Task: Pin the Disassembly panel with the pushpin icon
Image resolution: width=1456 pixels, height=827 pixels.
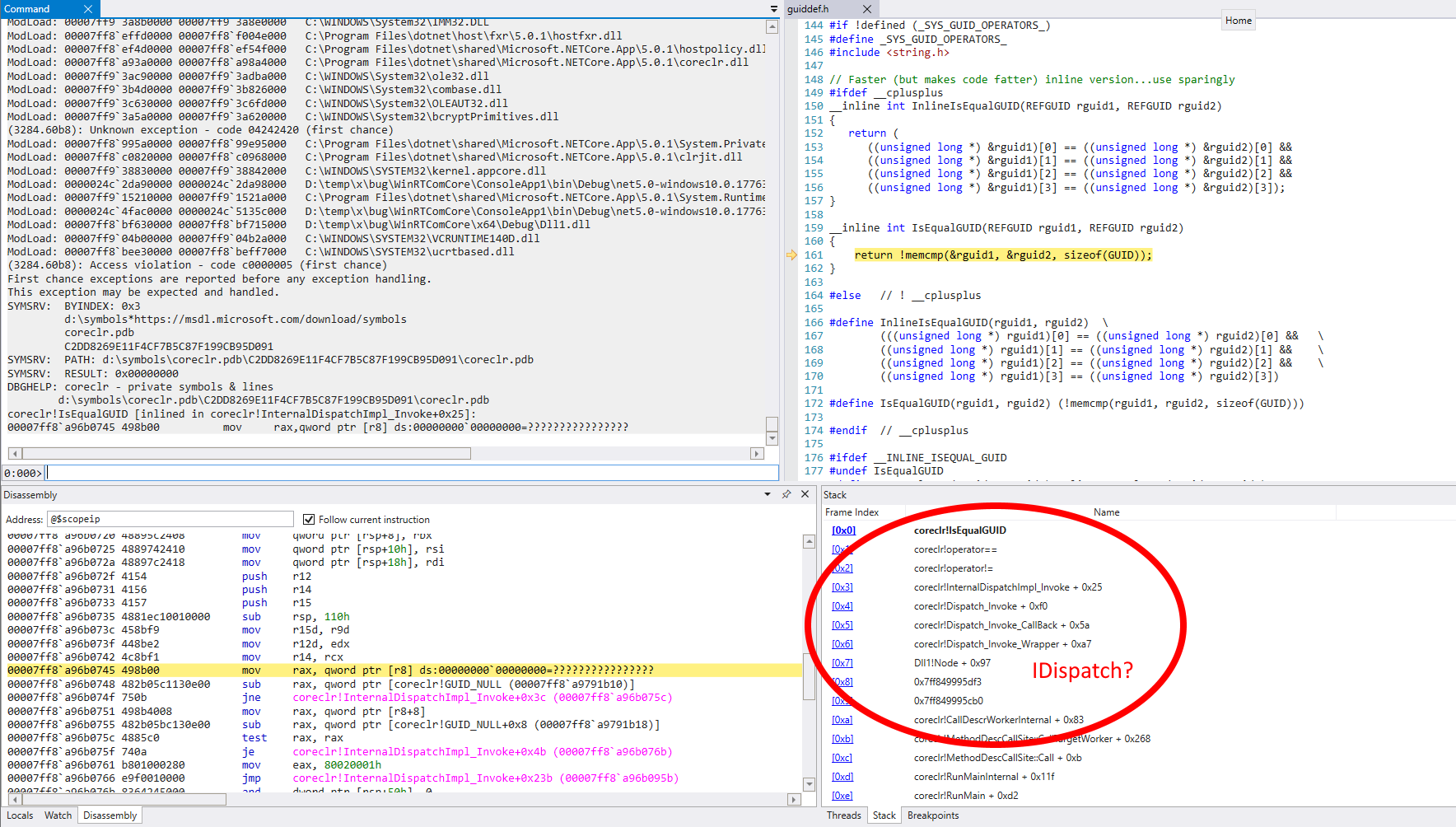Action: (x=786, y=494)
